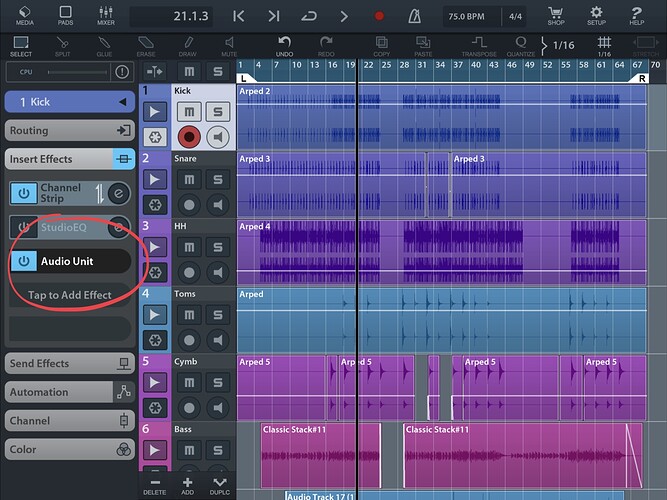Add a new track with ADD
667x500 pixels.
187,486
